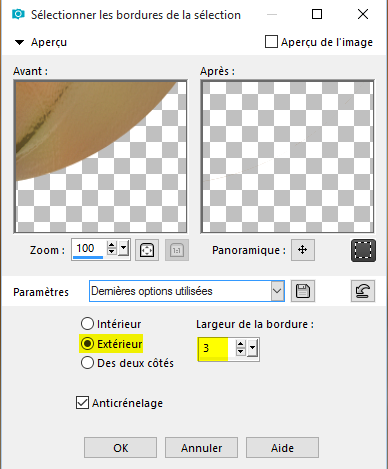Click the save preset floppy disk icon
Viewport: 388px width, 469px height.
tap(303, 291)
